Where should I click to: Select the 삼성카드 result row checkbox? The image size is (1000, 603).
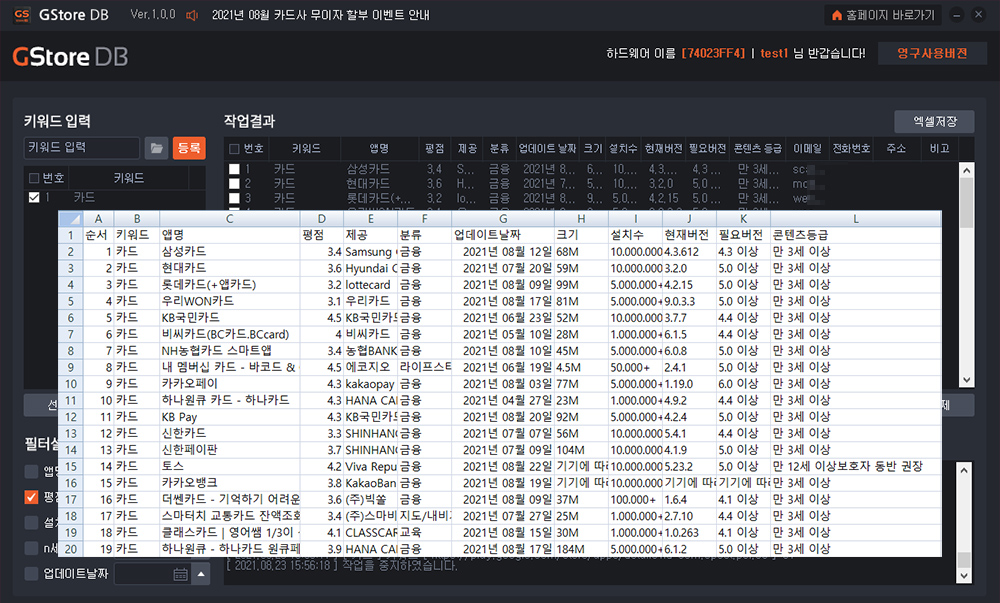pyautogui.click(x=234, y=170)
